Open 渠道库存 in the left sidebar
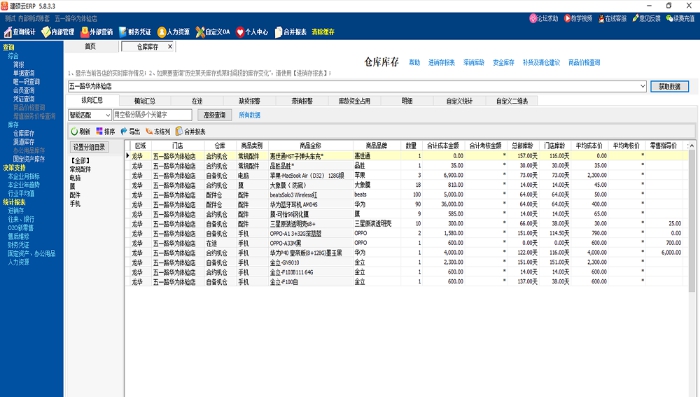Image resolution: width=700 pixels, height=397 pixels. point(24,142)
